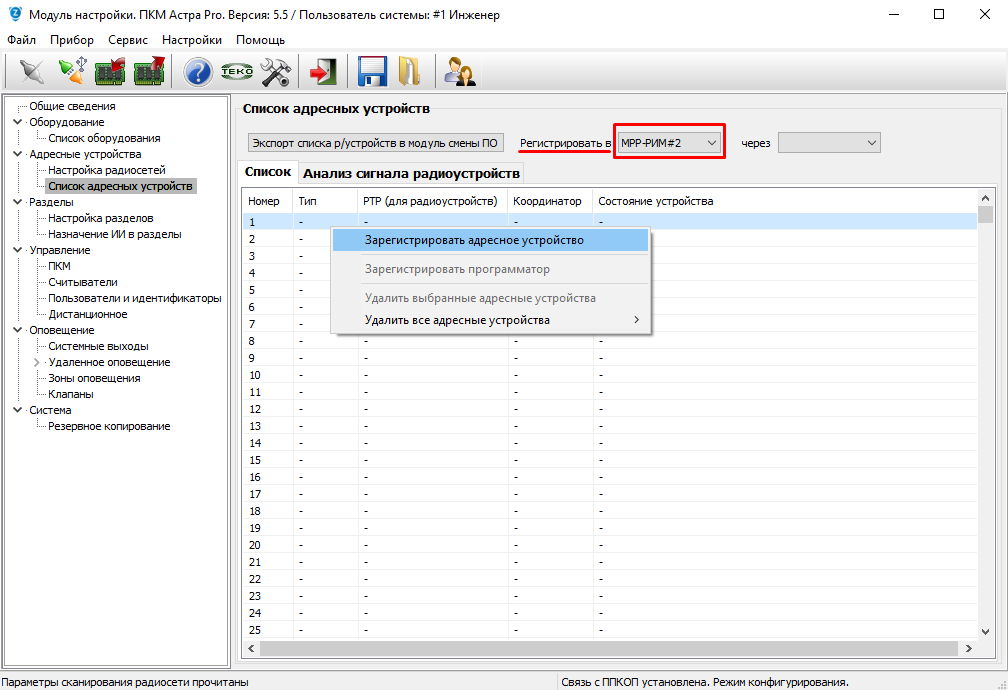Expand the Удаленное оповещение tree node
Screen dimensions: 1008x690
(37, 362)
